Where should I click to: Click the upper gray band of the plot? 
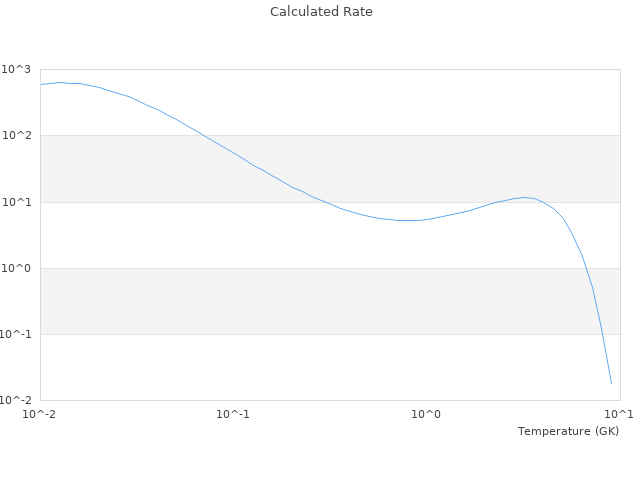coord(330,168)
